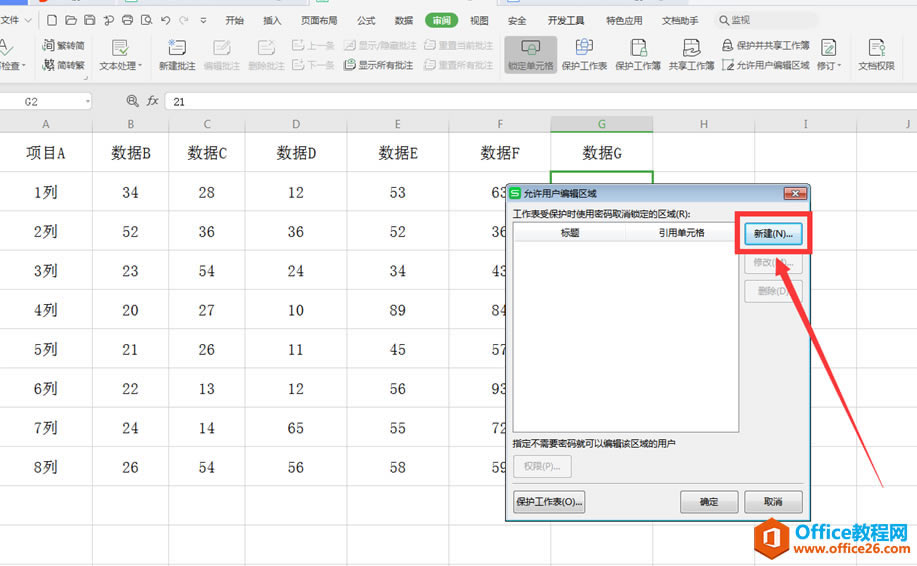This screenshot has width=917, height=566.
Task: Click the magnifier icon beside fx
Action: [x=133, y=101]
